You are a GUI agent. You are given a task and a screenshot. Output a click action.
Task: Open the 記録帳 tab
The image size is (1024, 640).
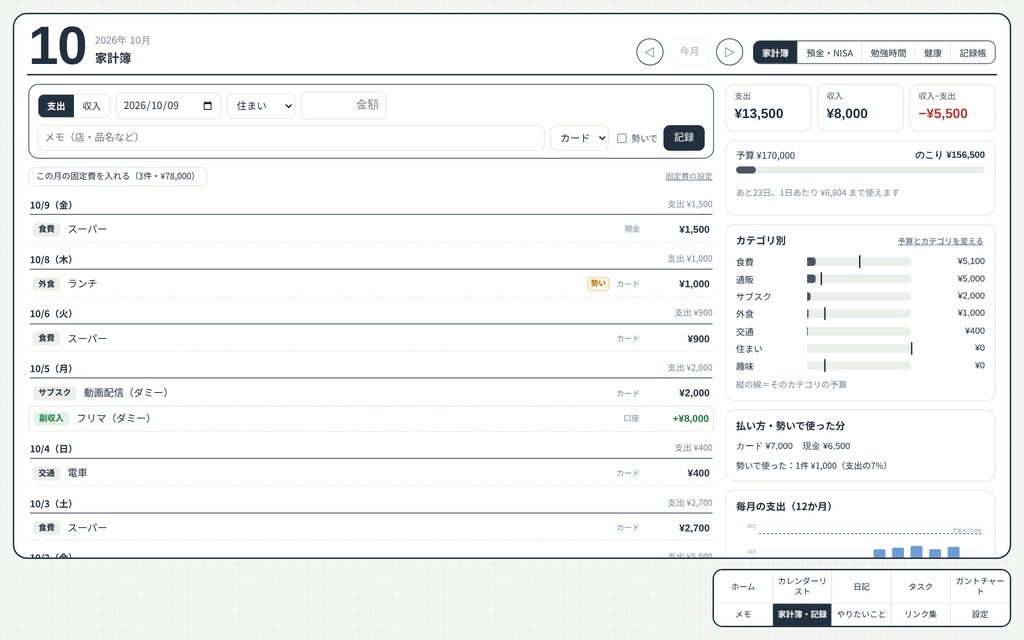972,53
